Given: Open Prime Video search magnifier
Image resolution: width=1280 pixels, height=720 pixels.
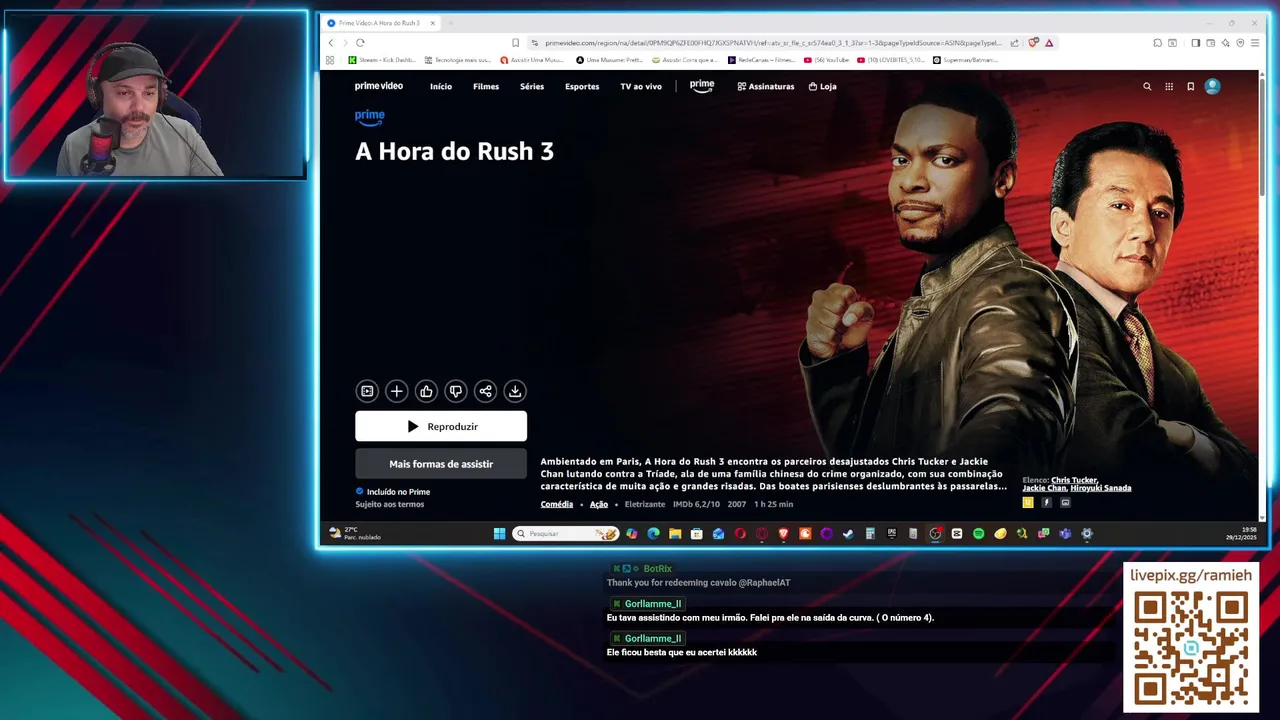Looking at the screenshot, I should [x=1147, y=86].
